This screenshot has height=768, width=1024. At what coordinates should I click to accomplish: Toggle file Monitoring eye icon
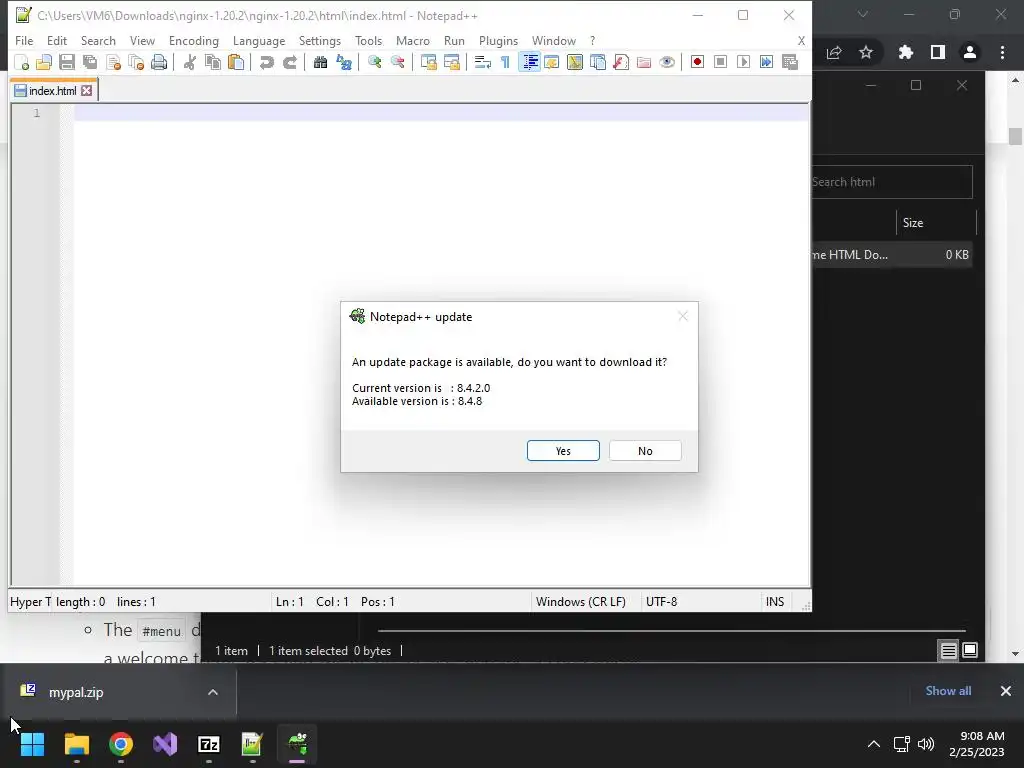coord(667,62)
